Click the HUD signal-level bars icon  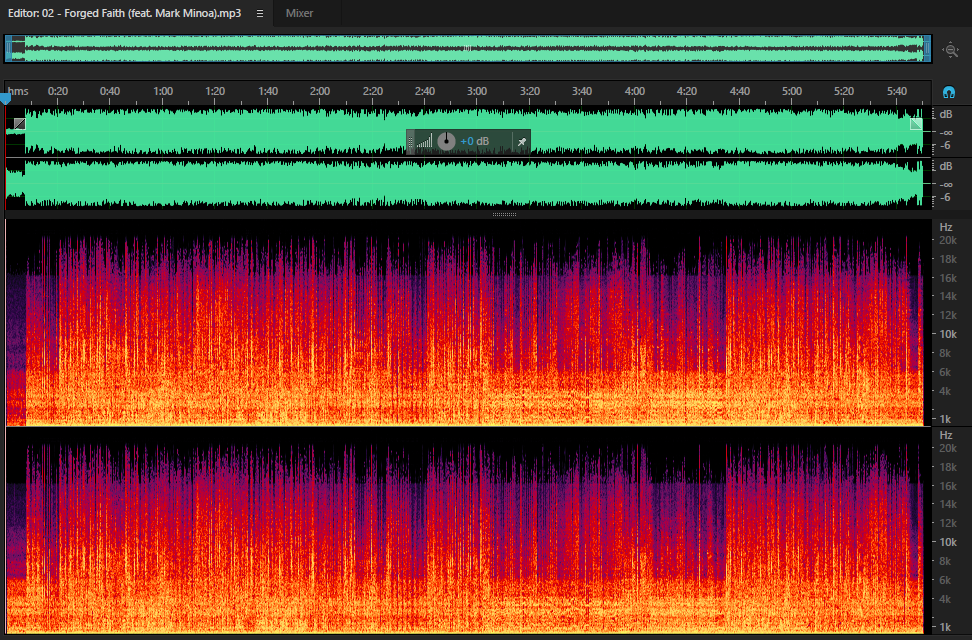click(425, 142)
